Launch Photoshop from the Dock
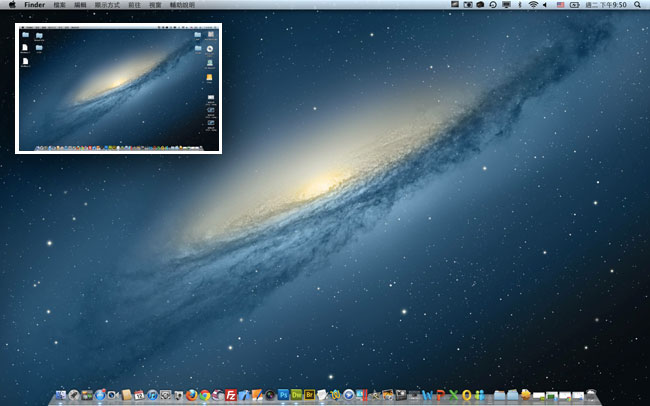 point(283,395)
